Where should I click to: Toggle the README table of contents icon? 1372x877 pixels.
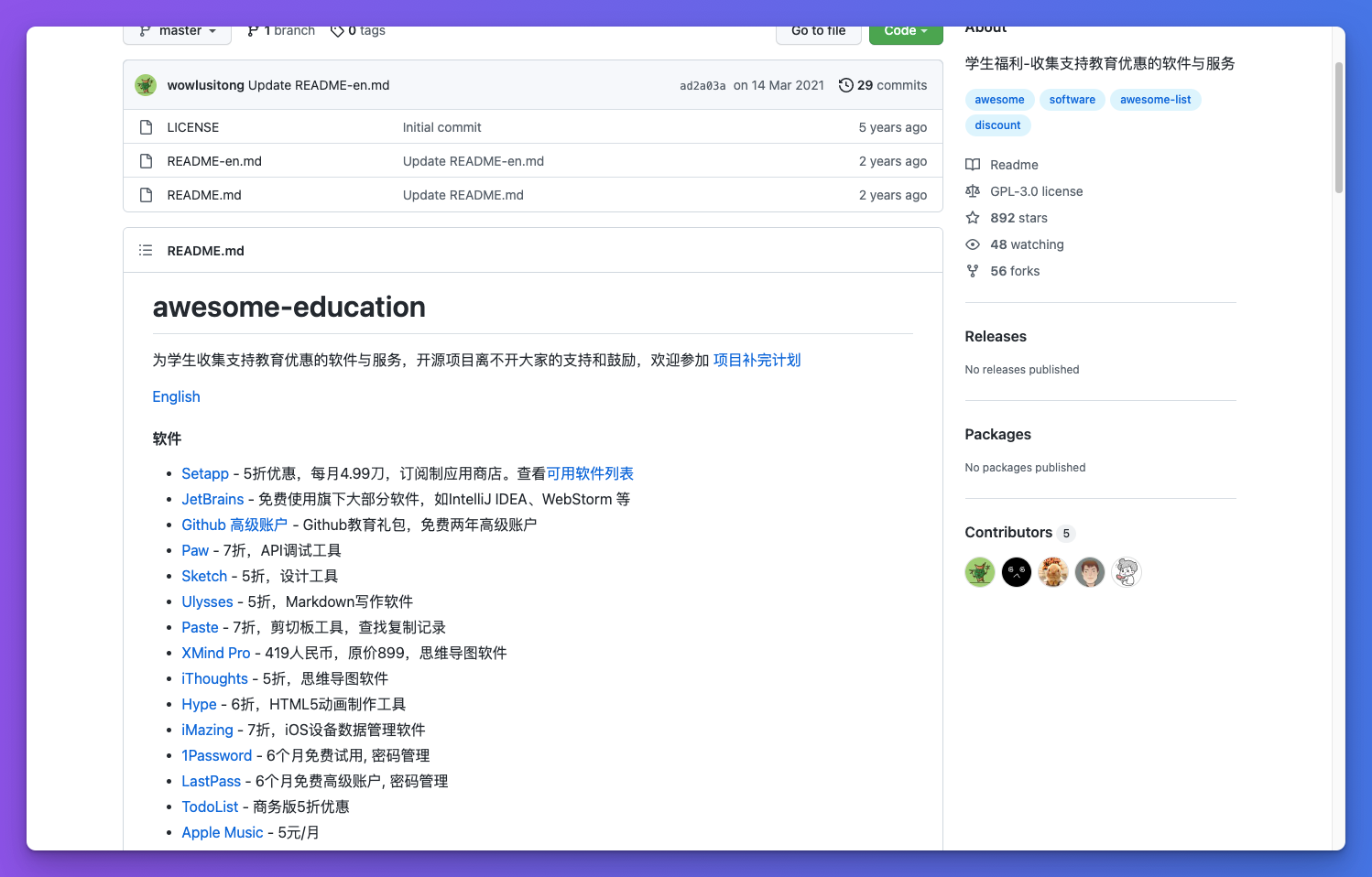pyautogui.click(x=146, y=250)
